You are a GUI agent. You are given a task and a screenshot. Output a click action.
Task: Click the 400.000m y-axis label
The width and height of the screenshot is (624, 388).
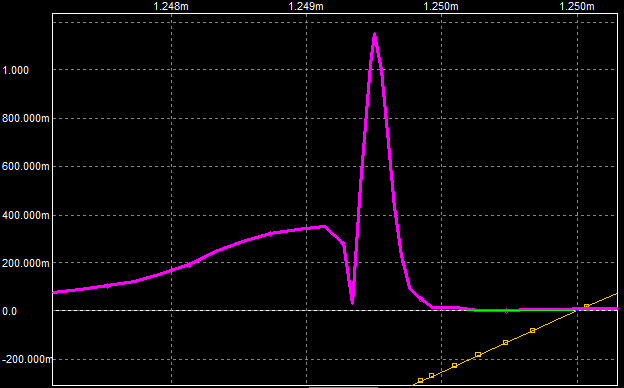[x=26, y=215]
